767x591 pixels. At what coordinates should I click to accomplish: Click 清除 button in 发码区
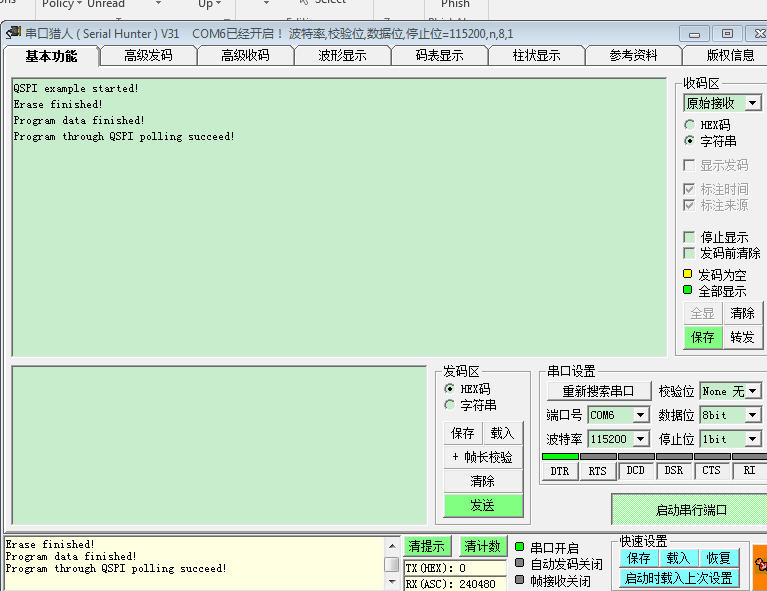point(483,481)
